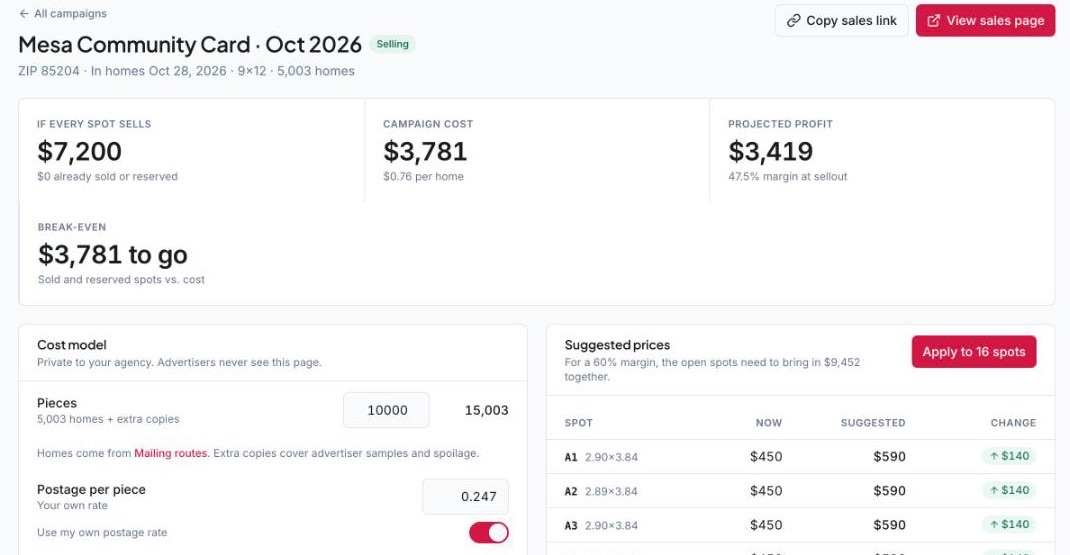The image size is (1070, 555).
Task: Click the $140 change badge for spot A1
Action: point(1009,456)
